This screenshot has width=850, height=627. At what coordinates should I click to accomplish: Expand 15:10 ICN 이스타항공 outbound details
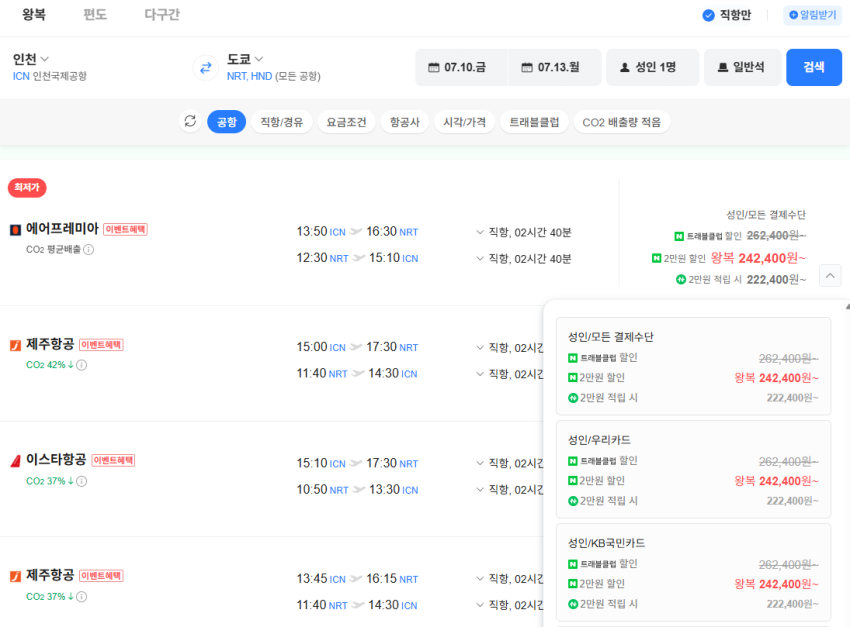(480, 463)
